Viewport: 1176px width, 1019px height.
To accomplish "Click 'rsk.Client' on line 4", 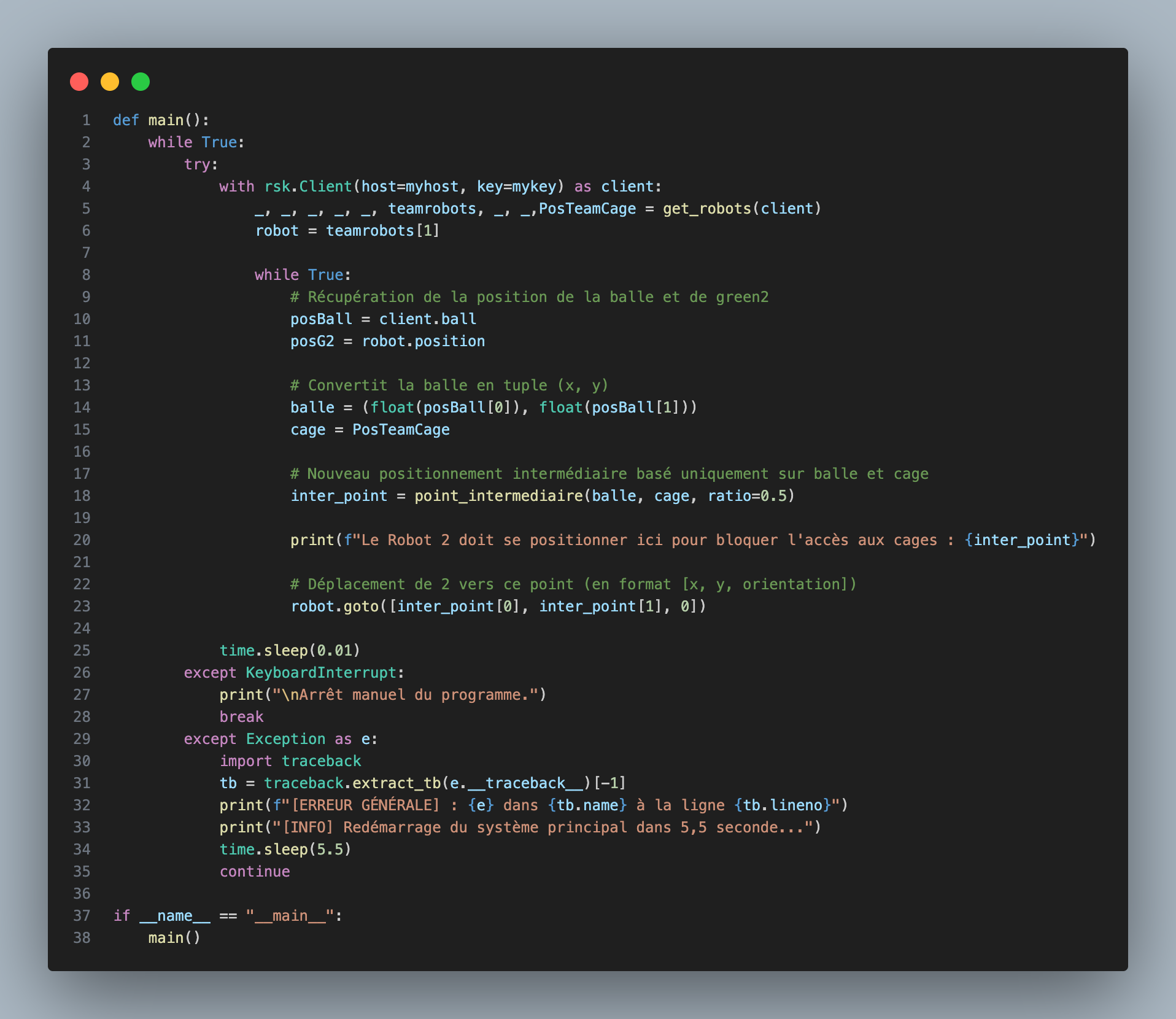I will coord(309,187).
